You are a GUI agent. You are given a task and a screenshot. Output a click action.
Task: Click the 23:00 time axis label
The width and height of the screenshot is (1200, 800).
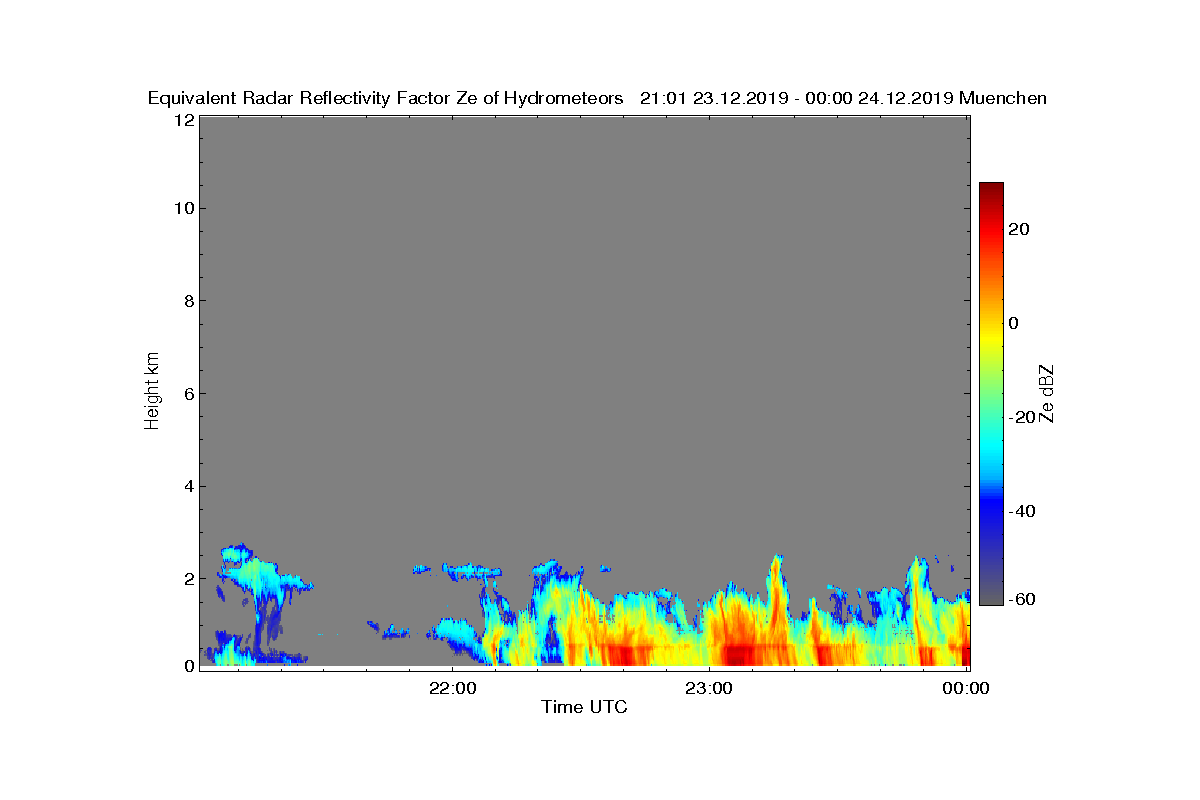tap(709, 688)
